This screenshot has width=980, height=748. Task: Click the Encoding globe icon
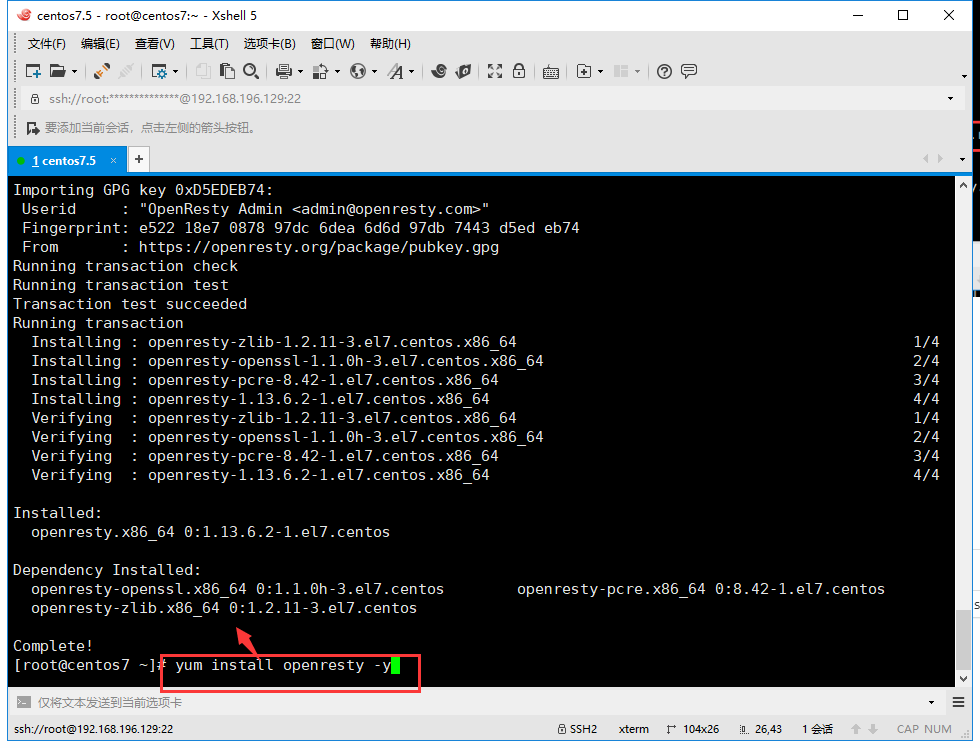coord(358,71)
